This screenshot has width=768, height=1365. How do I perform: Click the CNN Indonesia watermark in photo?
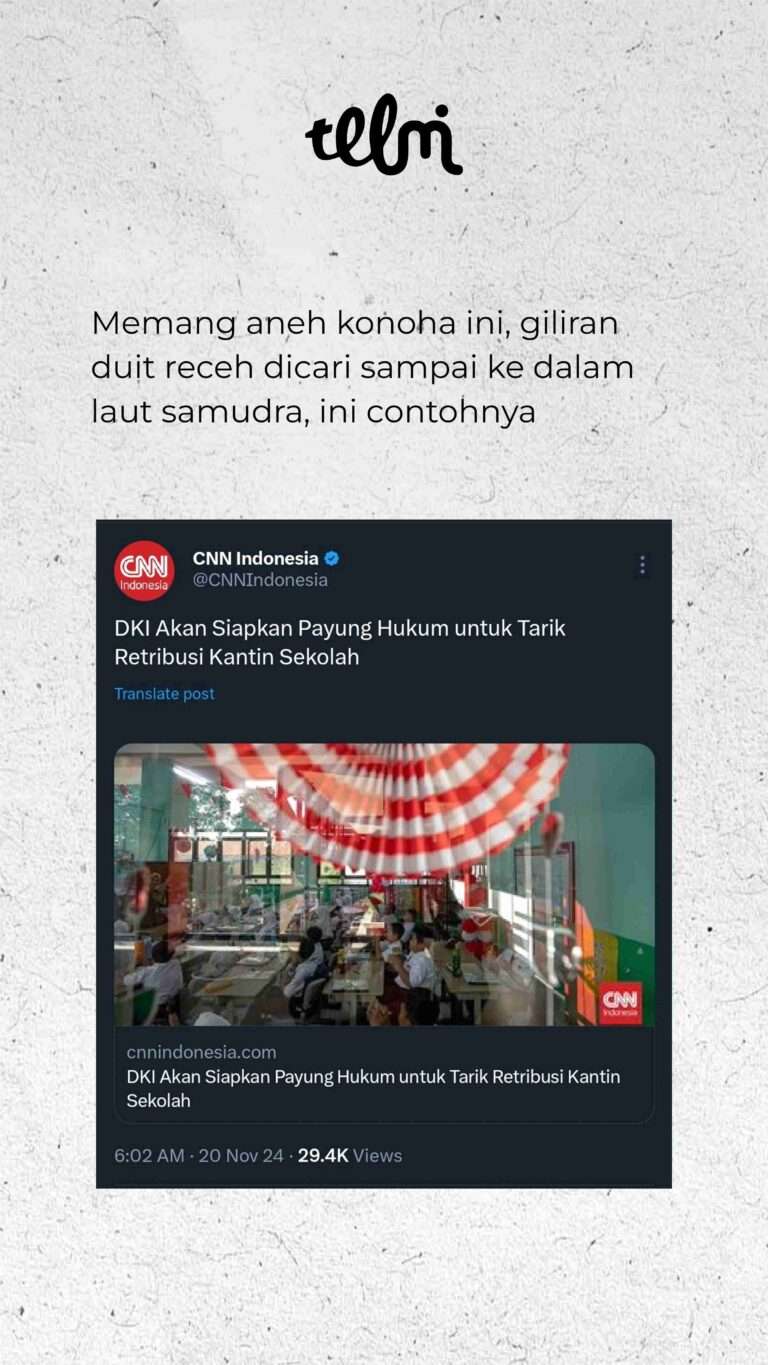[620, 1003]
